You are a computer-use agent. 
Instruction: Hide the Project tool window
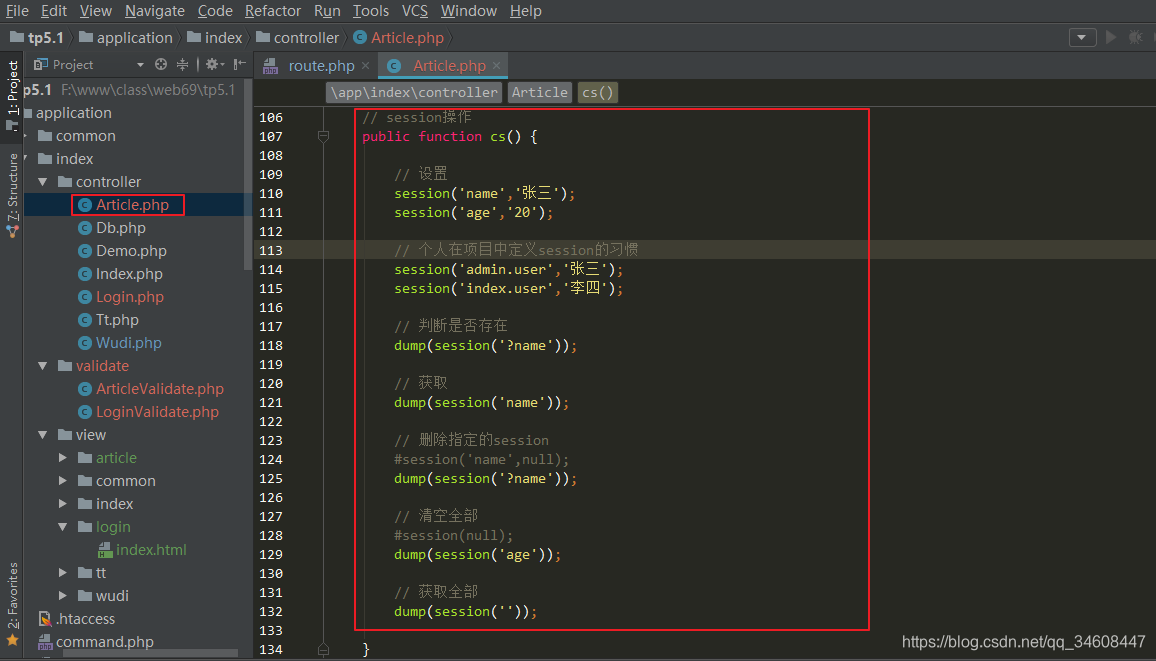240,65
